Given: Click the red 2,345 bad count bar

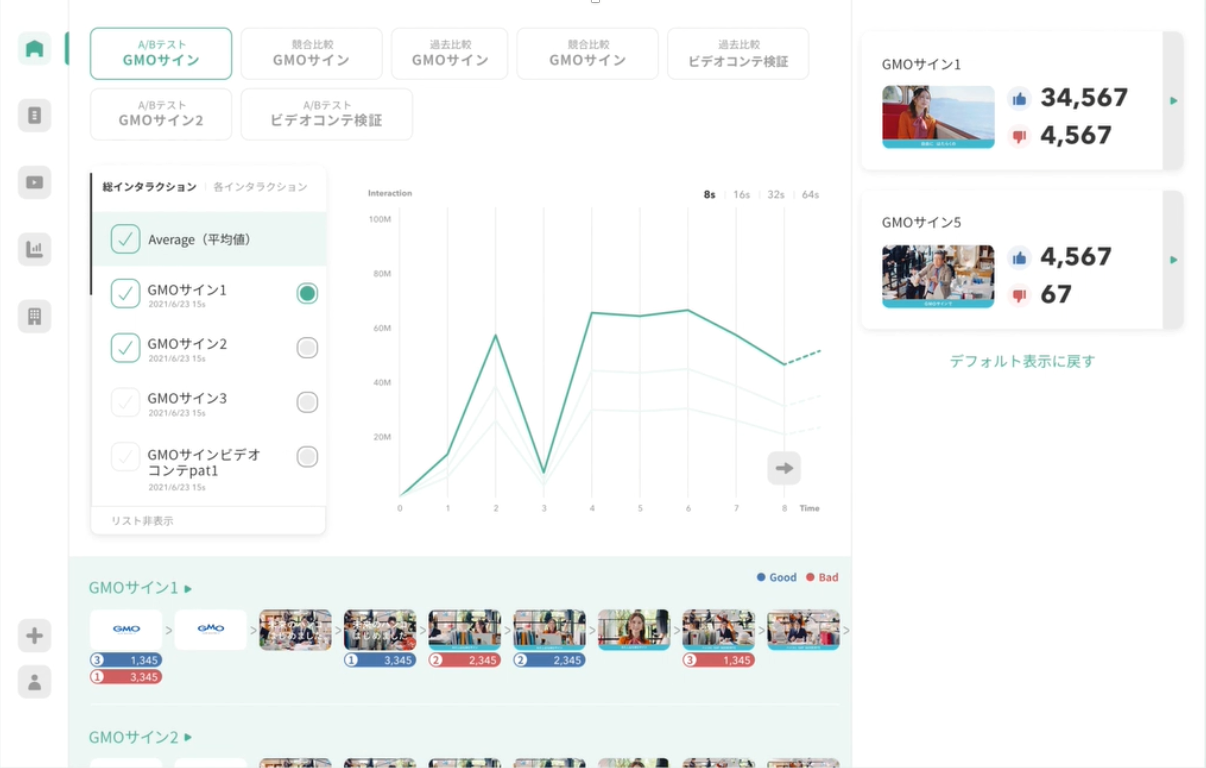Looking at the screenshot, I should tap(464, 660).
